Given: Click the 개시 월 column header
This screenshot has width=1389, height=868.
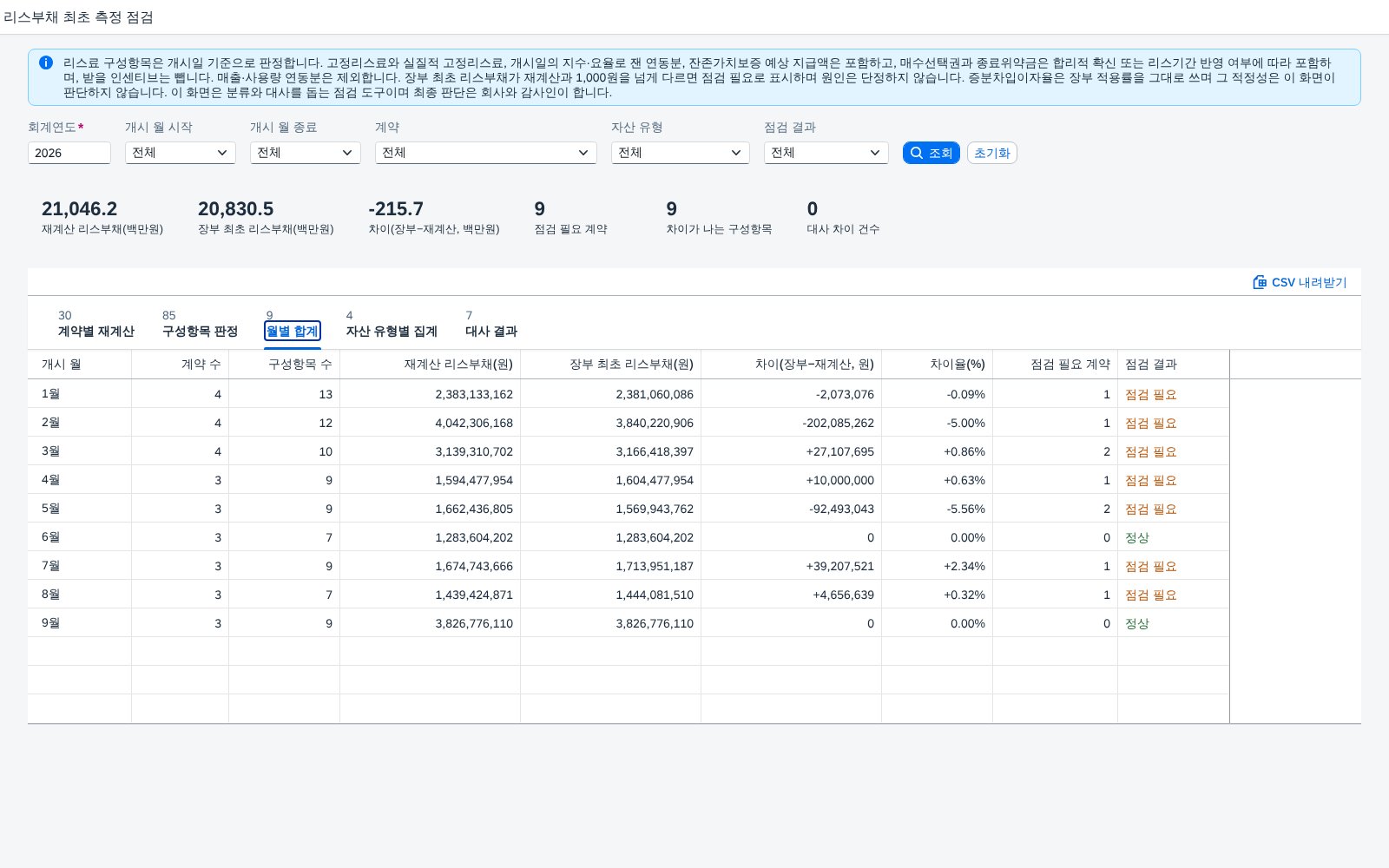Looking at the screenshot, I should pos(80,365).
